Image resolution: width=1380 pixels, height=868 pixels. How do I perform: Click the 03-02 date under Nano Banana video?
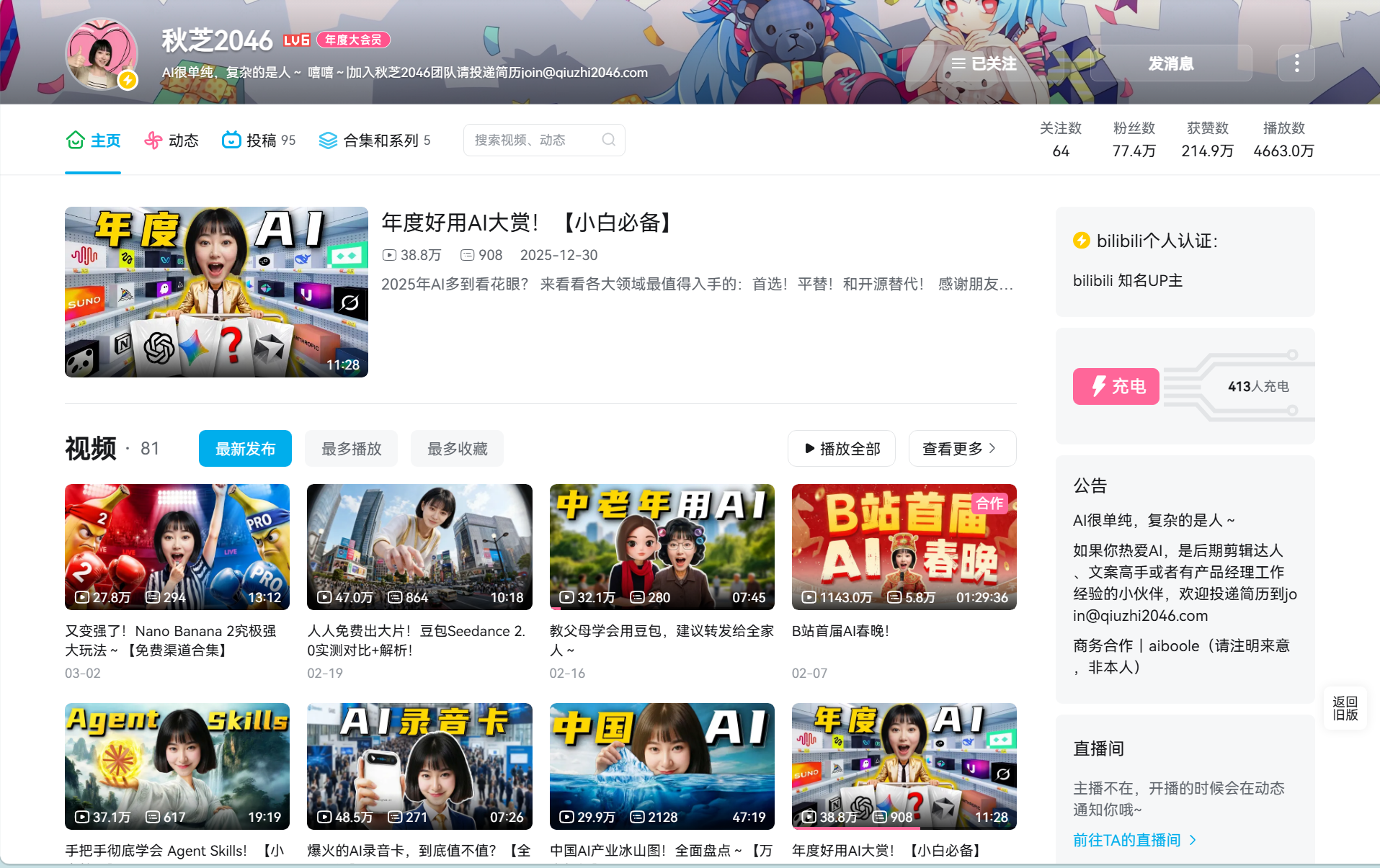point(83,673)
